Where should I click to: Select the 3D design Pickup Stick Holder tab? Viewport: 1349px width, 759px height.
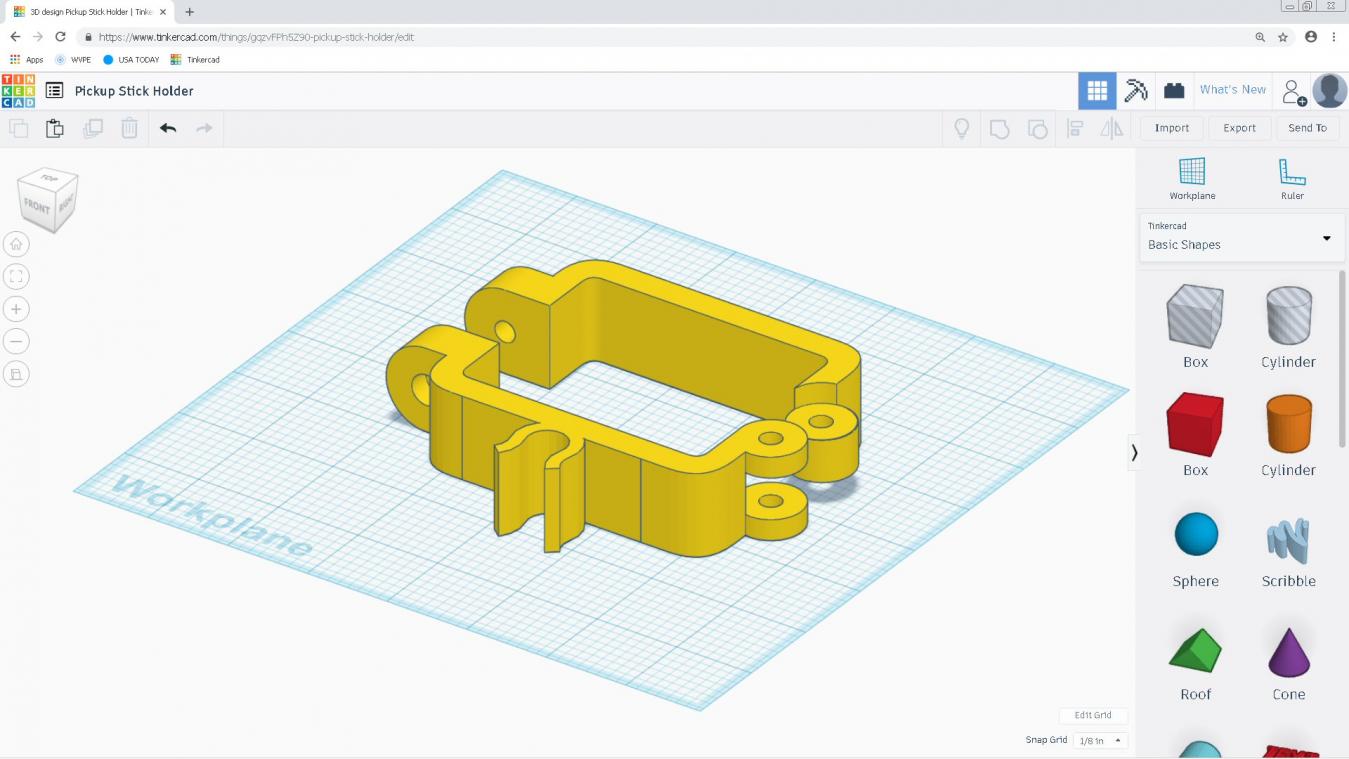pos(90,12)
